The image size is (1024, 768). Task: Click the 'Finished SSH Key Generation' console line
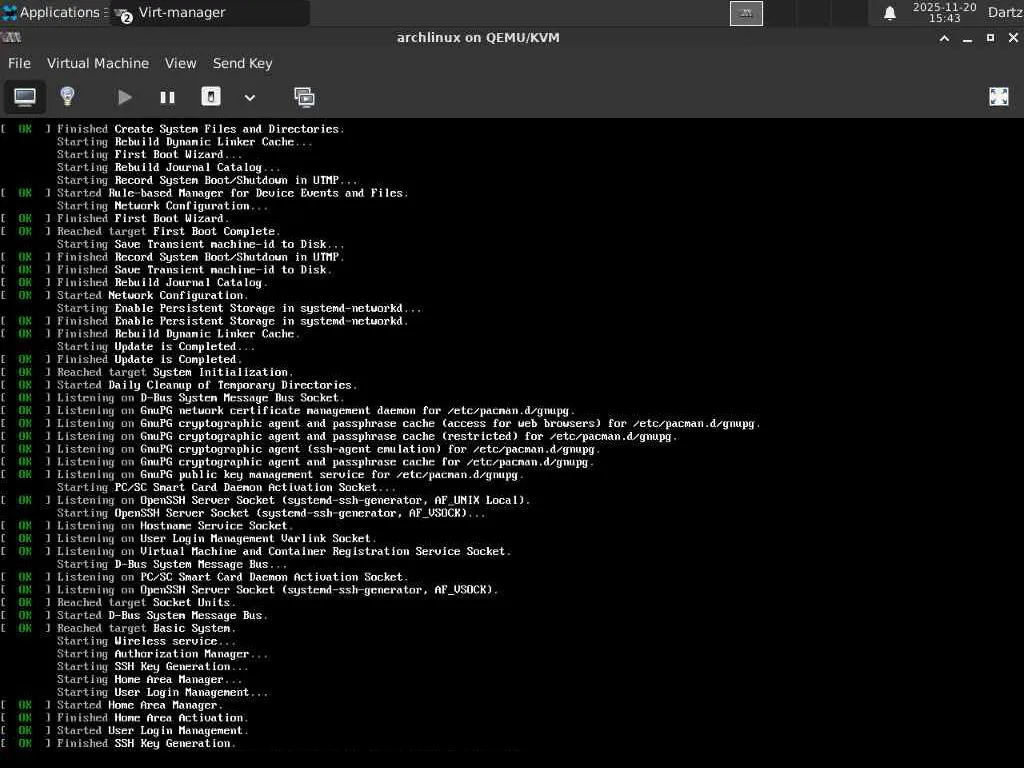coord(118,743)
